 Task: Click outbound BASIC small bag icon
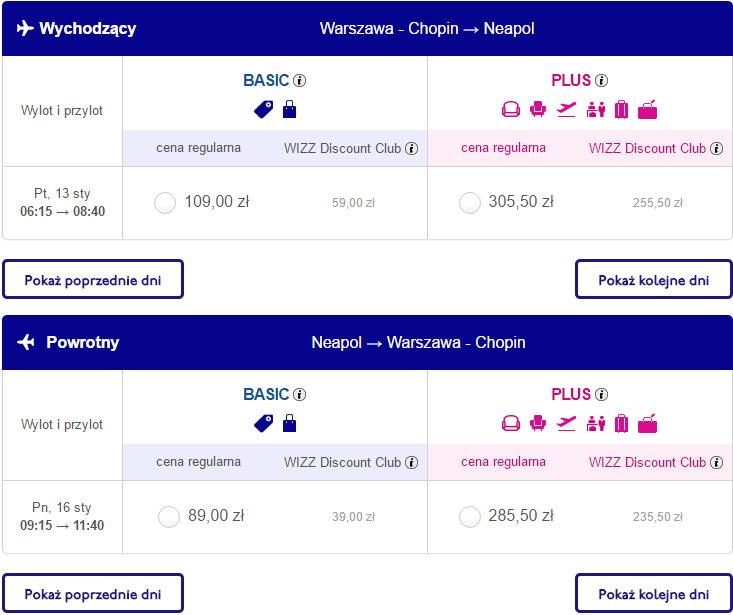(289, 109)
